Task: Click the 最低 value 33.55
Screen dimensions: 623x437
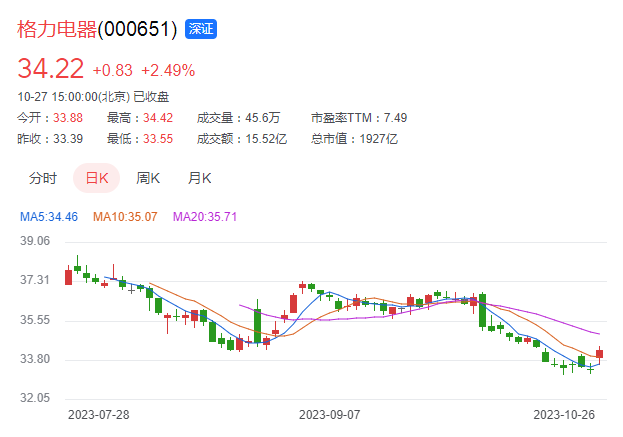Action: tap(158, 139)
